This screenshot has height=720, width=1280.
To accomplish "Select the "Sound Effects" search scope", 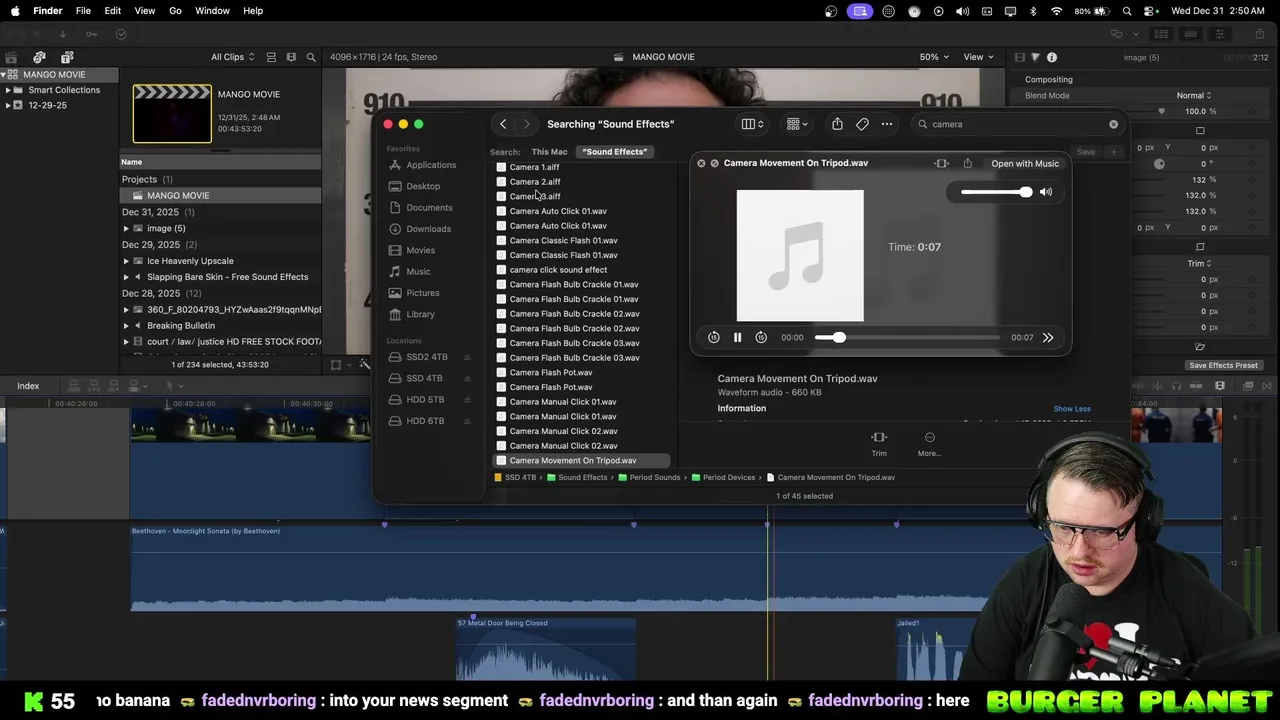I will pos(615,152).
